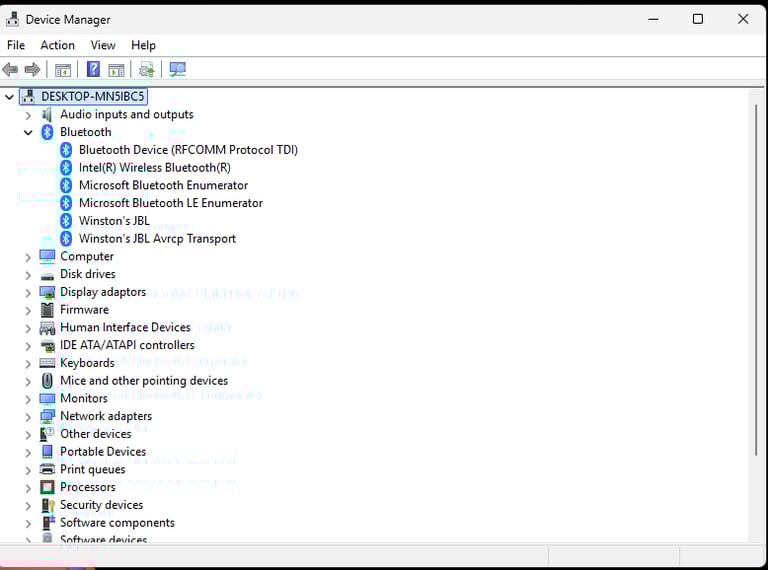Select Winston's JBL device text

(x=114, y=221)
